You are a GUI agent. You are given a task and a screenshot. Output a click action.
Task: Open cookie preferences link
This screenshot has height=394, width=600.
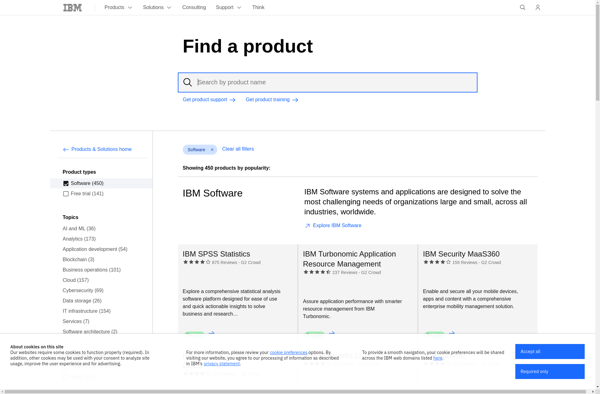click(288, 352)
